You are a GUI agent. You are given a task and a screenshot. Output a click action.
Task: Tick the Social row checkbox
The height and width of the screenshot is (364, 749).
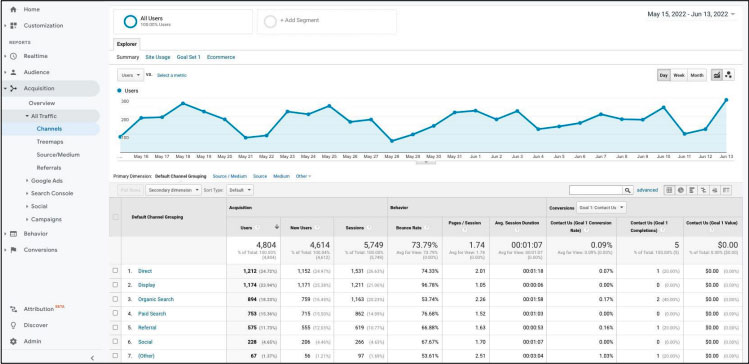115,342
